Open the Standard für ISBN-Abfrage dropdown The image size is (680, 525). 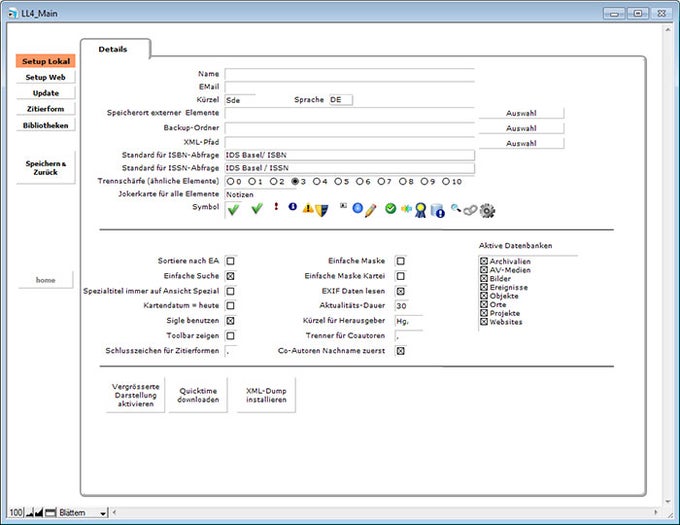(350, 155)
